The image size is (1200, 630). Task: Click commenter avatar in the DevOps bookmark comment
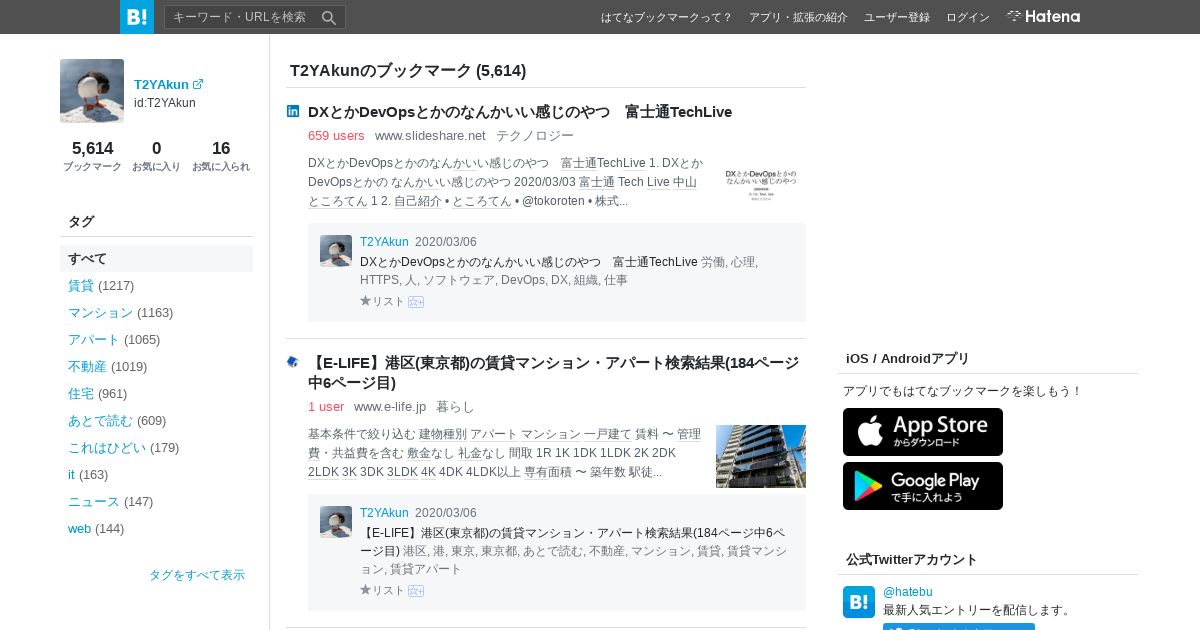(336, 251)
